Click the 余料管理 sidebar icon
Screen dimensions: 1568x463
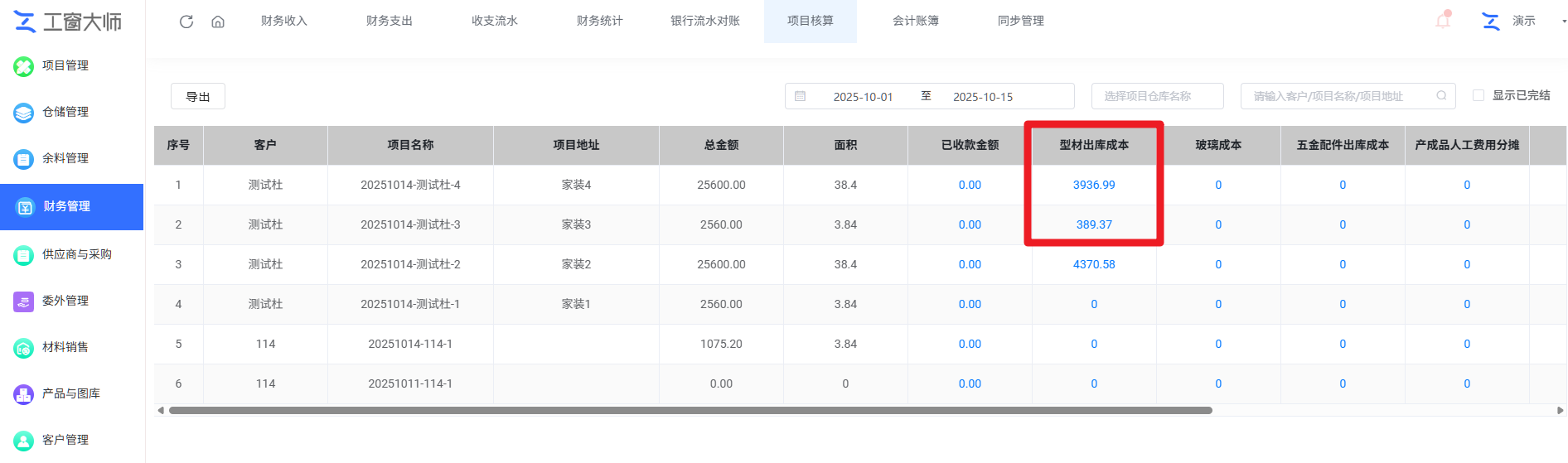(23, 159)
